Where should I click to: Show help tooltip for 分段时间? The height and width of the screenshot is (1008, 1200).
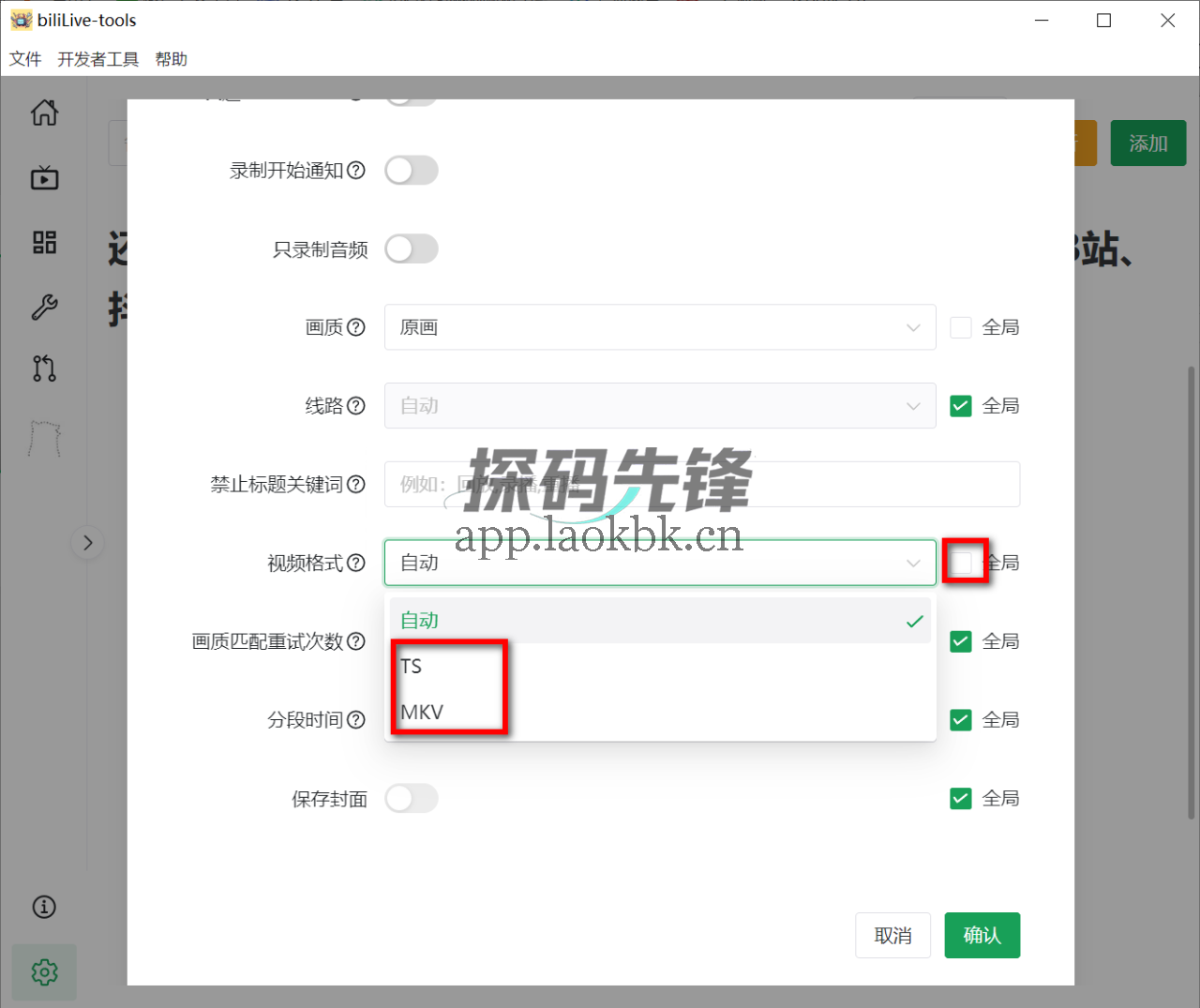[356, 720]
